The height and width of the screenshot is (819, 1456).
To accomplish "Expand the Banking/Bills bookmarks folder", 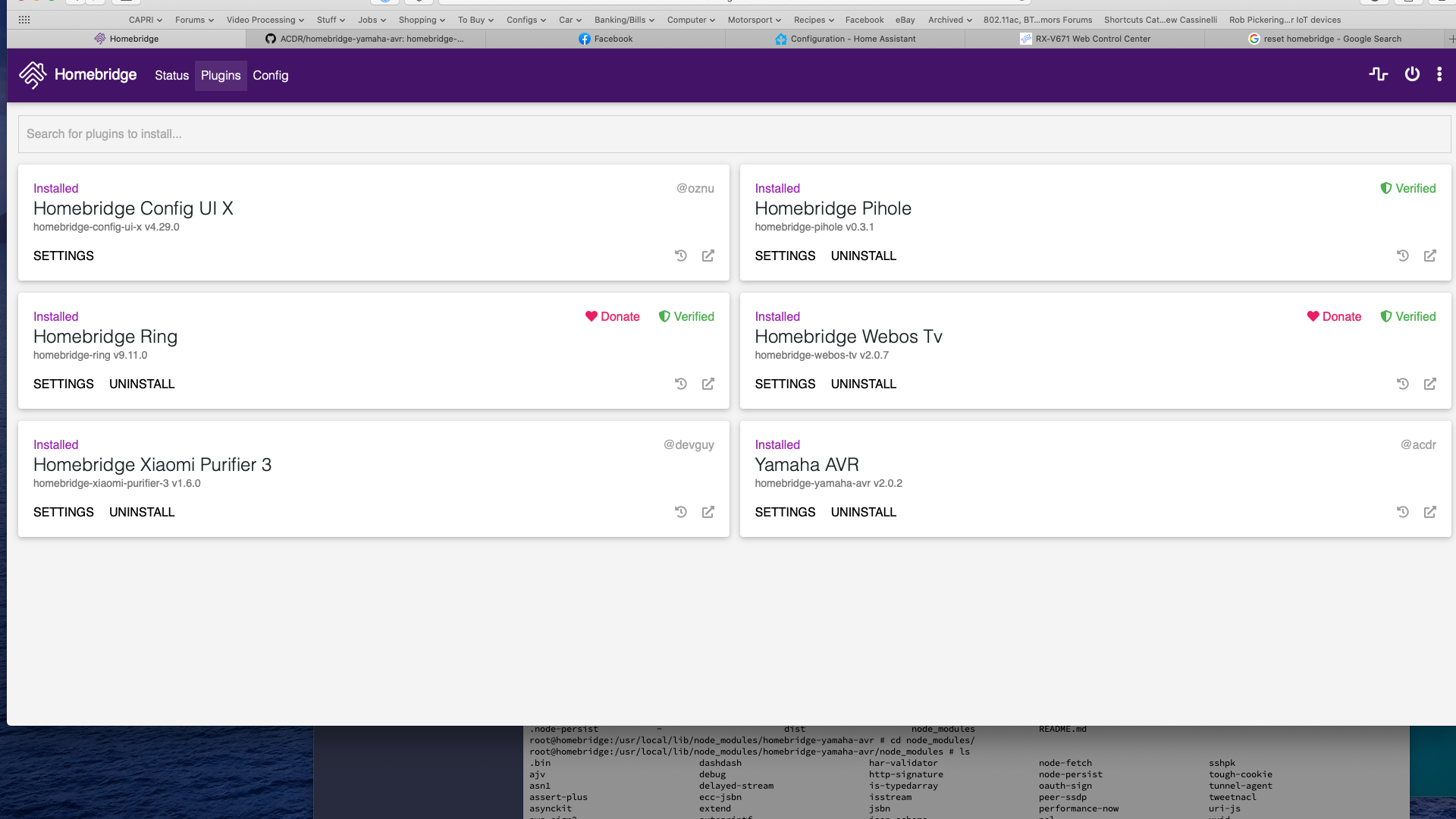I will pyautogui.click(x=624, y=20).
